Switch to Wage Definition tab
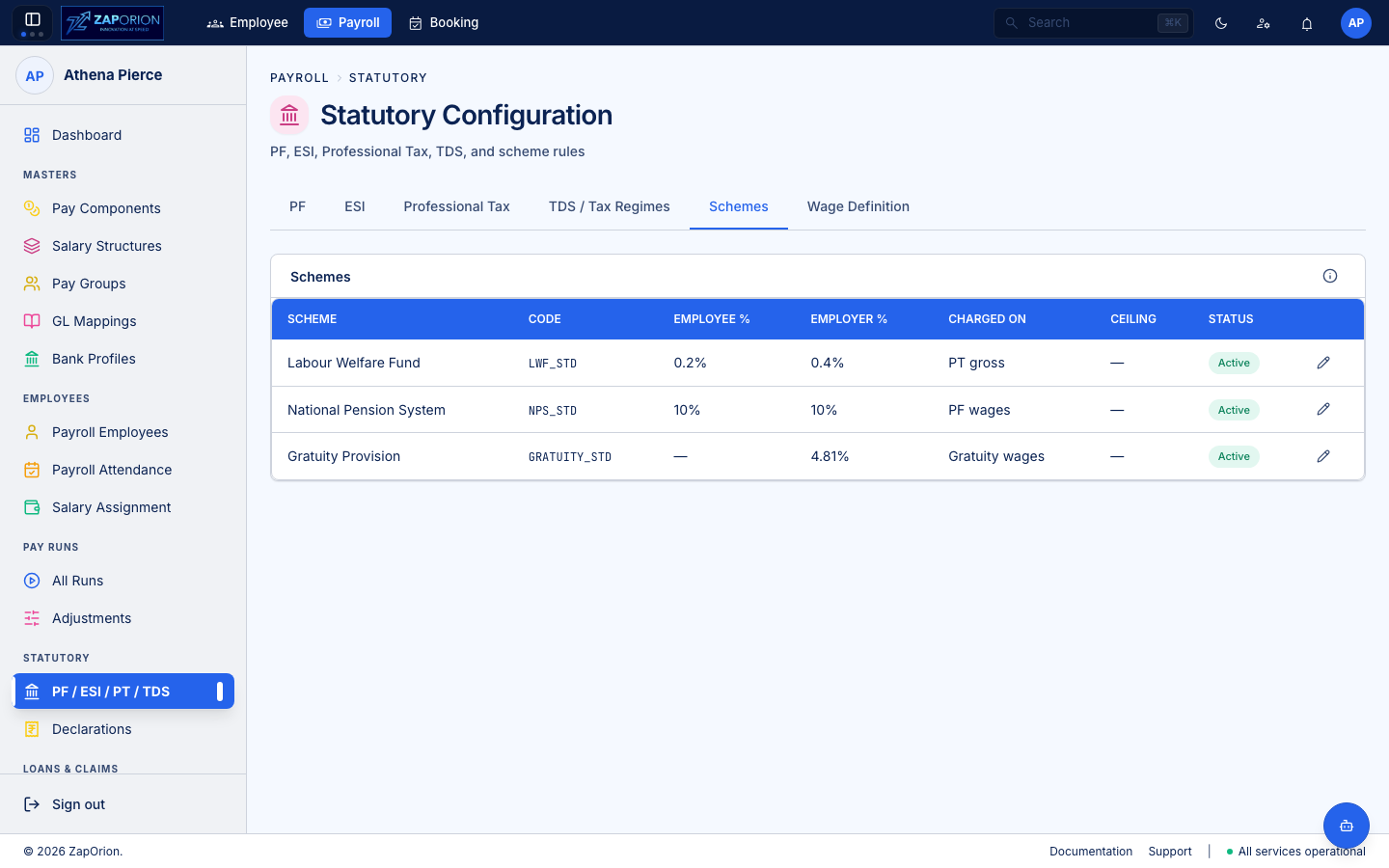This screenshot has height=868, width=1389. (858, 206)
